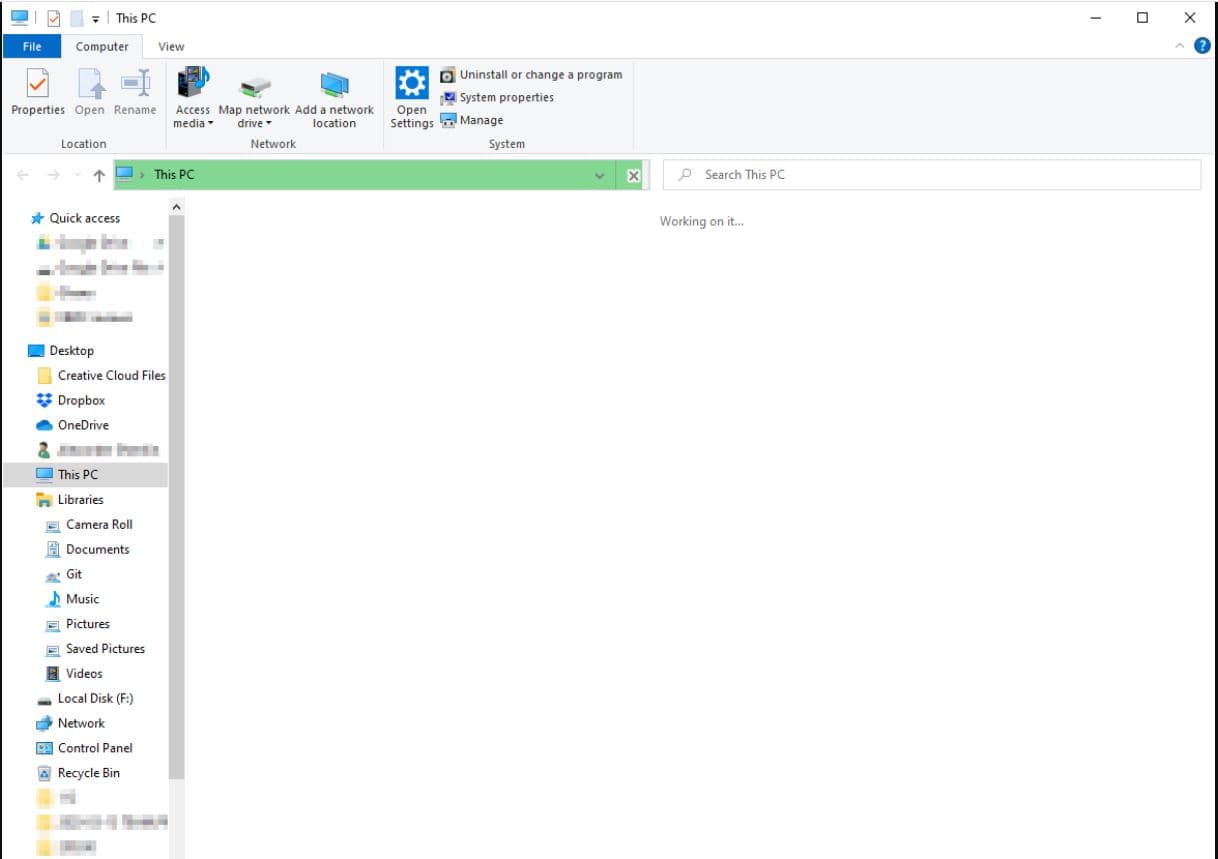Click Uninstall or change a program
Image resolution: width=1218 pixels, height=859 pixels.
[531, 75]
